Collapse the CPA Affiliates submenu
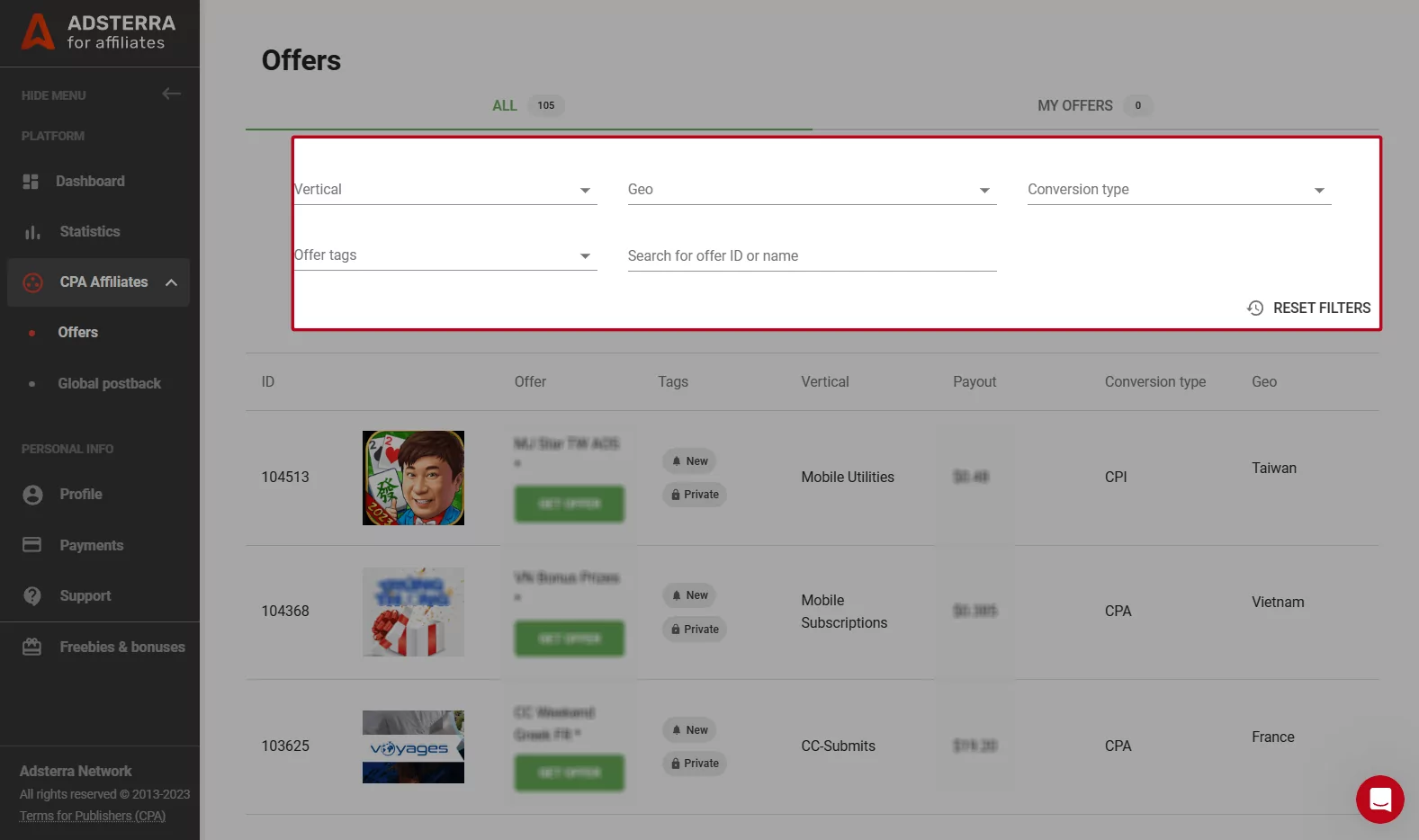 (171, 282)
